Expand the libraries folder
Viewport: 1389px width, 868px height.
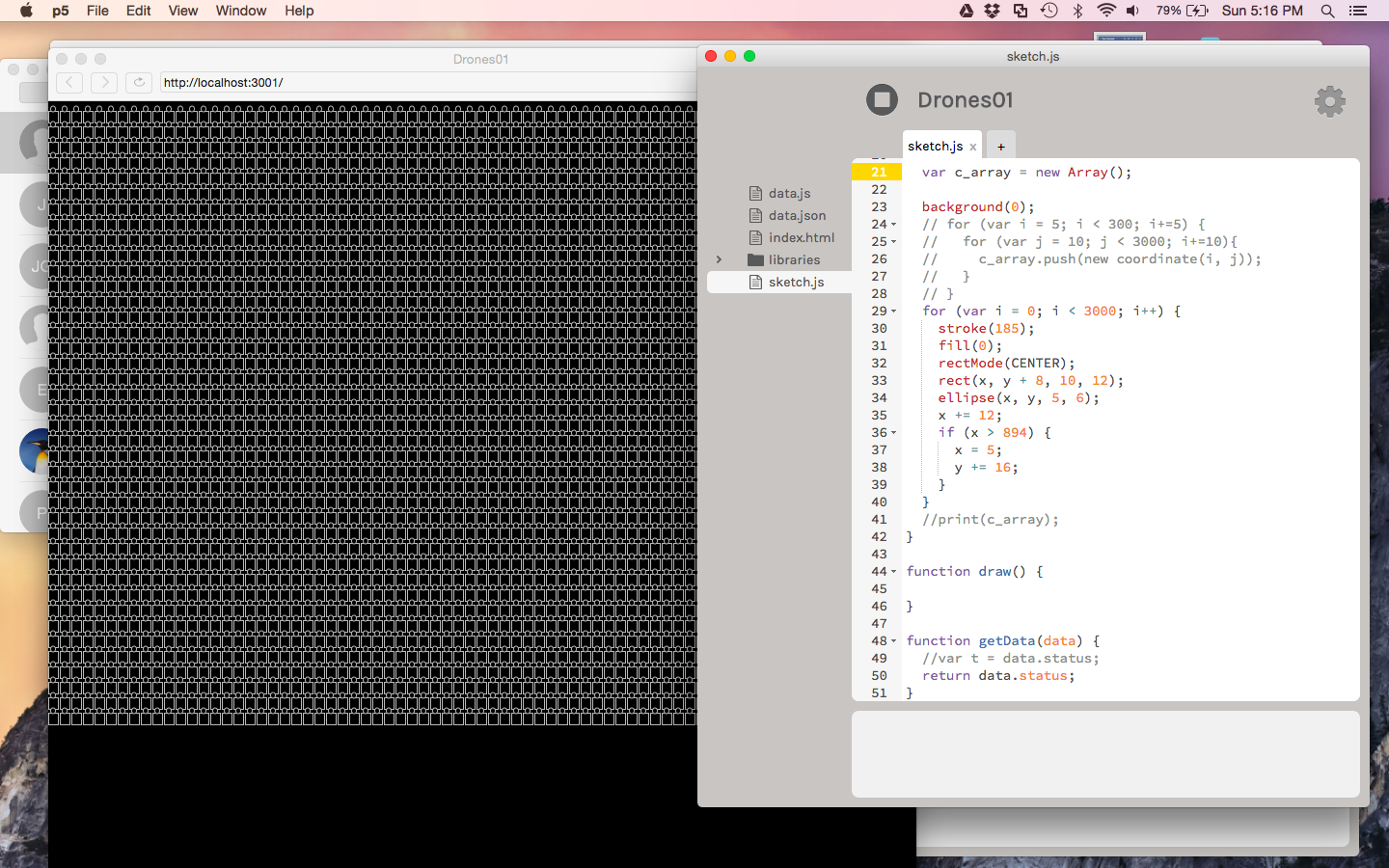click(x=720, y=259)
